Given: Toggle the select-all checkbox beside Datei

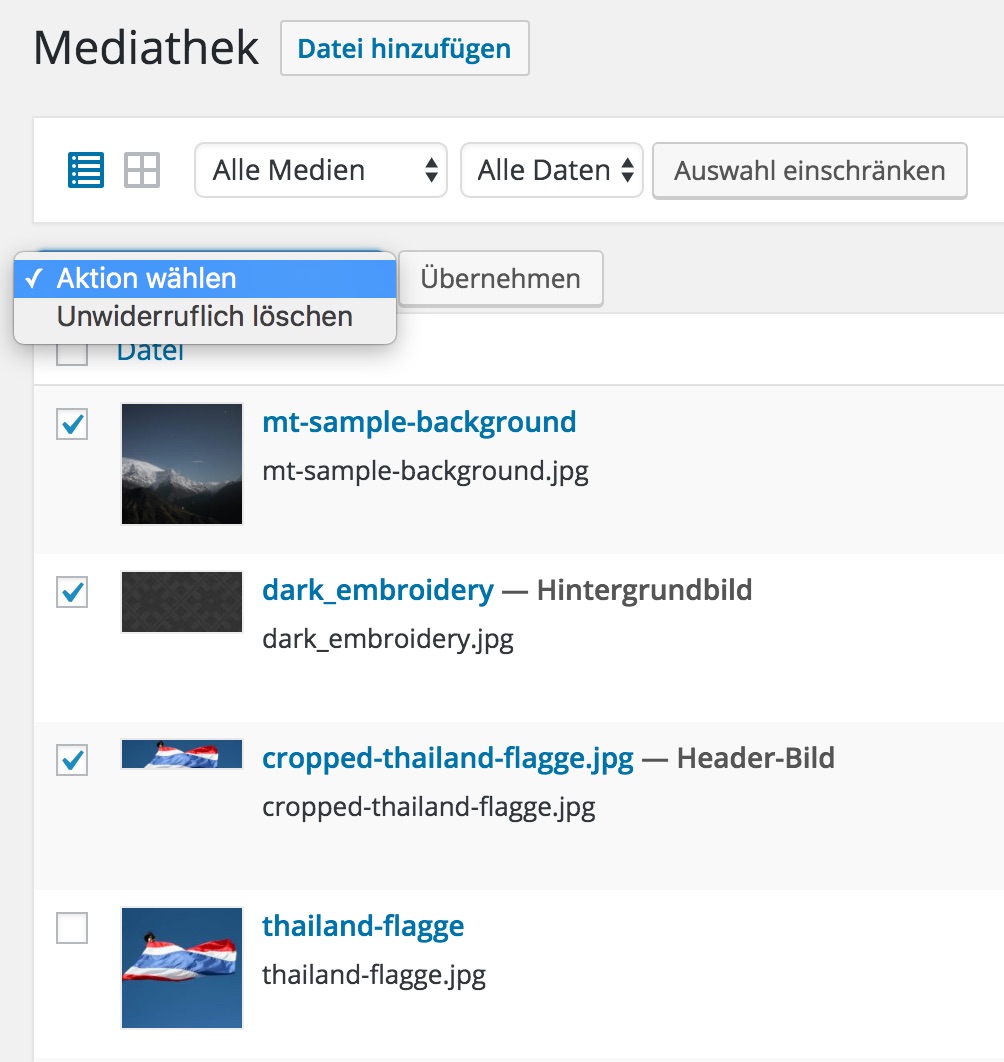Looking at the screenshot, I should pos(72,352).
